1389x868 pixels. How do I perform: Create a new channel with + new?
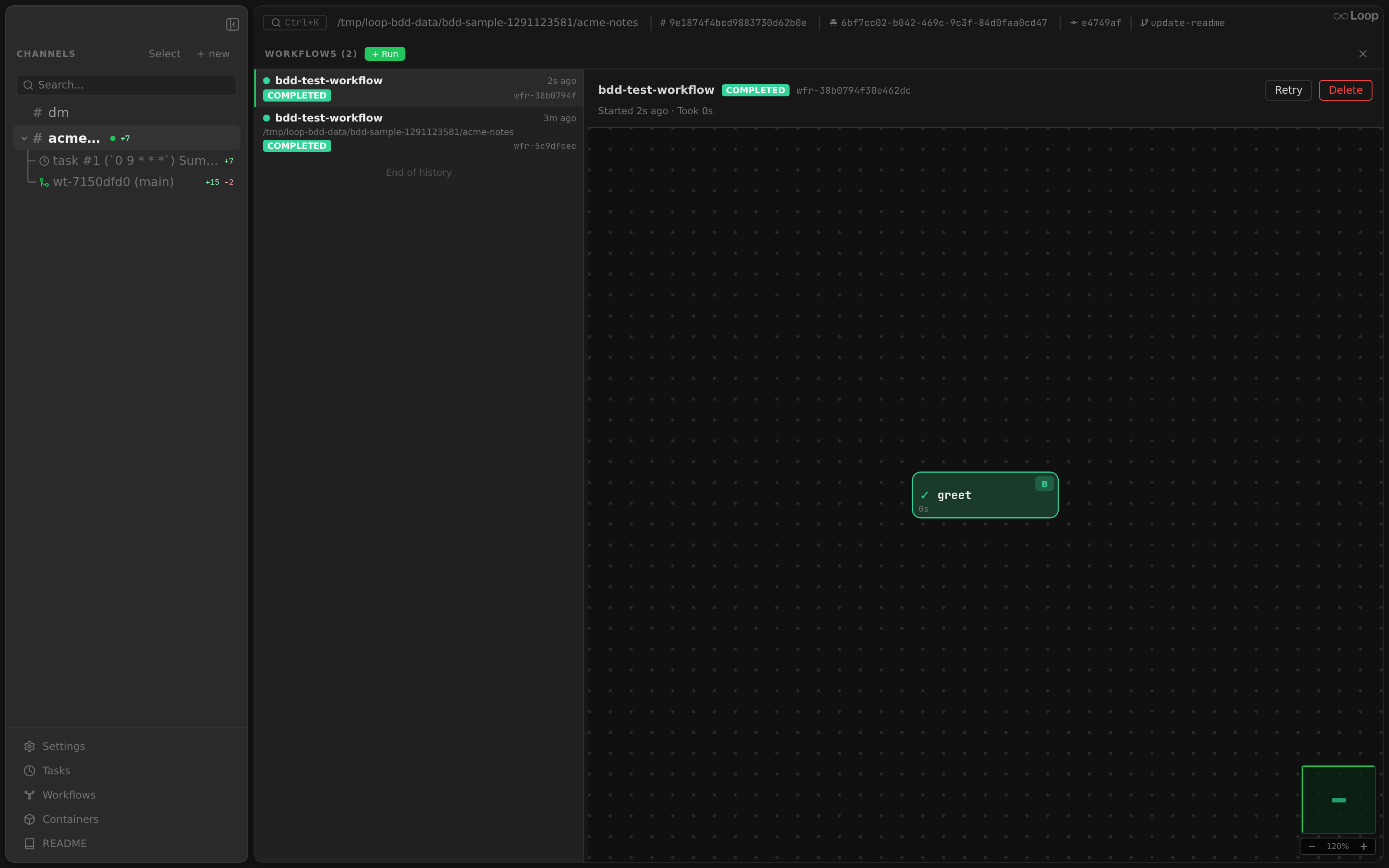point(213,53)
